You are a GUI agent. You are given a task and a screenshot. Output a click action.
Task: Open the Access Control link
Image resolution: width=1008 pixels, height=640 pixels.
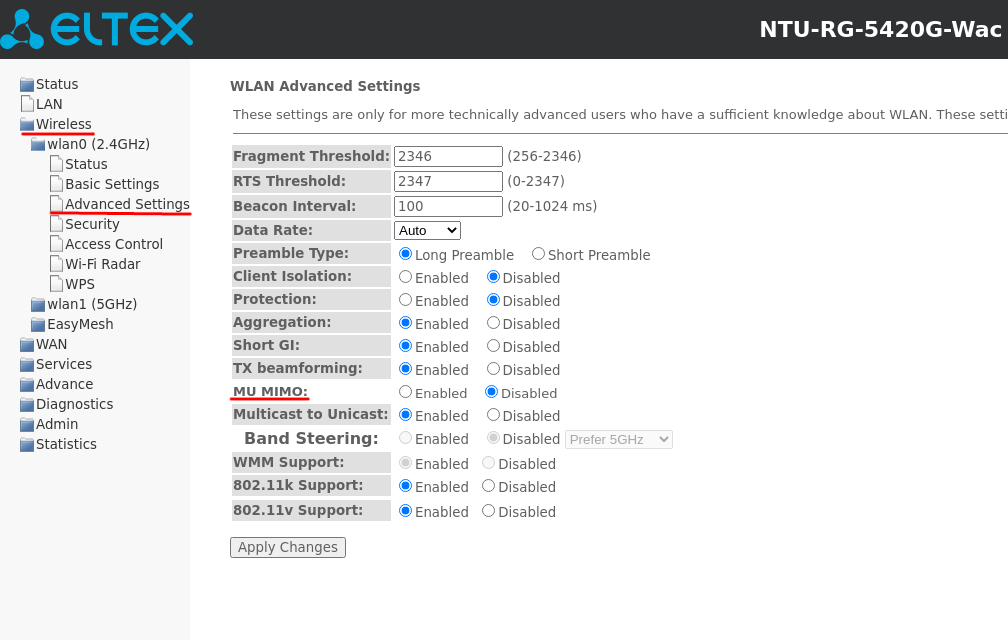coord(113,244)
